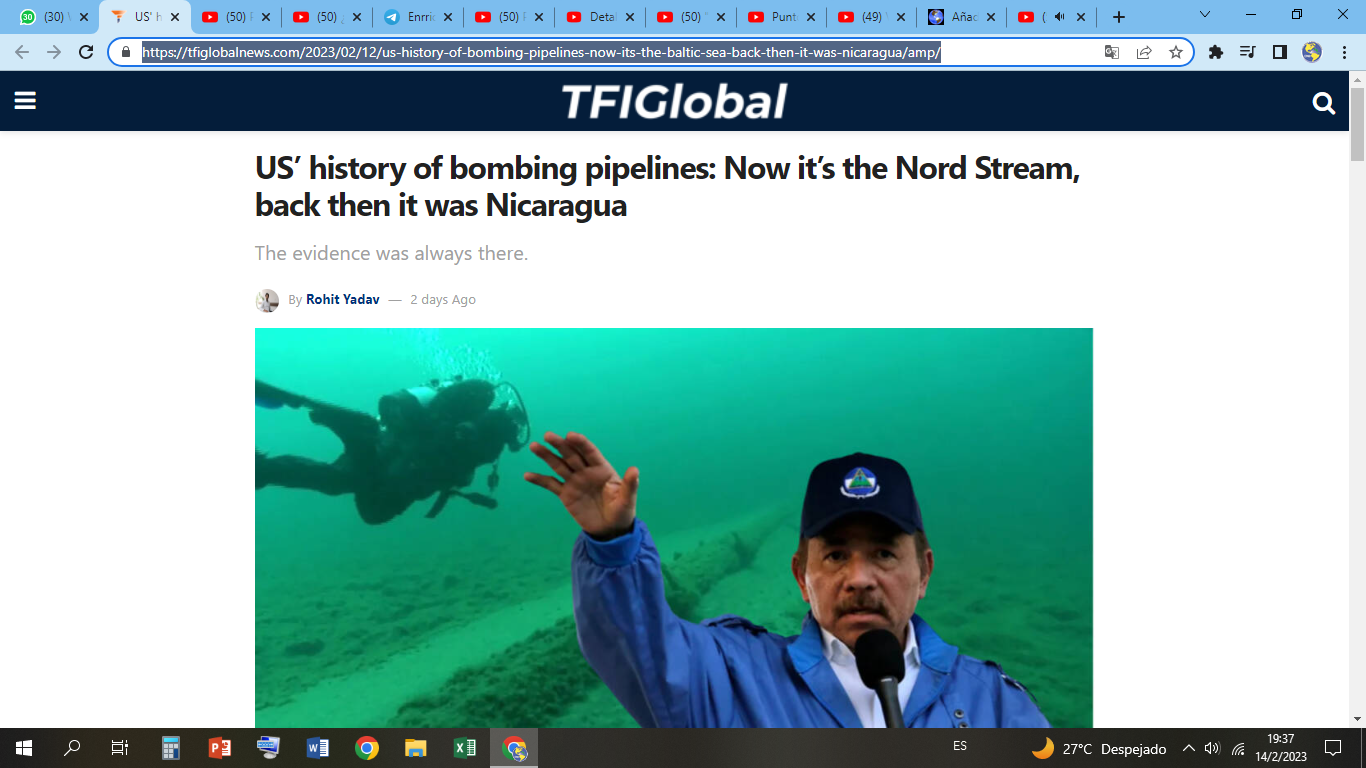Open Chrome taskbar icon next to Word
Screen dimensions: 1366x768
point(367,748)
